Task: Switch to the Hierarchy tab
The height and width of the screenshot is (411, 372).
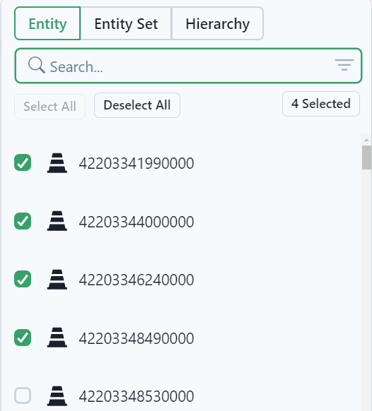Action: pyautogui.click(x=217, y=24)
